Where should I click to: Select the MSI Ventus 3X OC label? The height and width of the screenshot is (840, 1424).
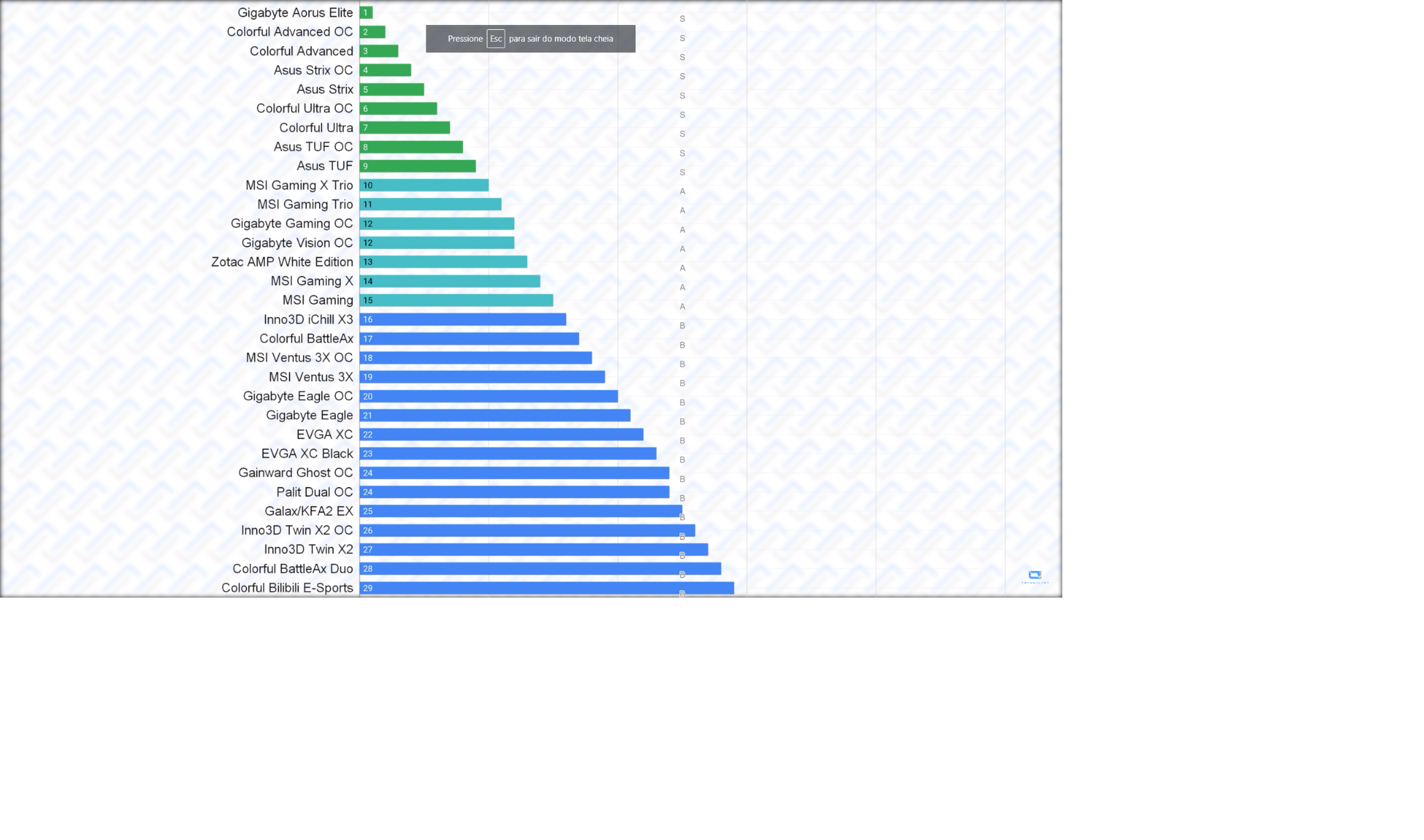tap(300, 358)
